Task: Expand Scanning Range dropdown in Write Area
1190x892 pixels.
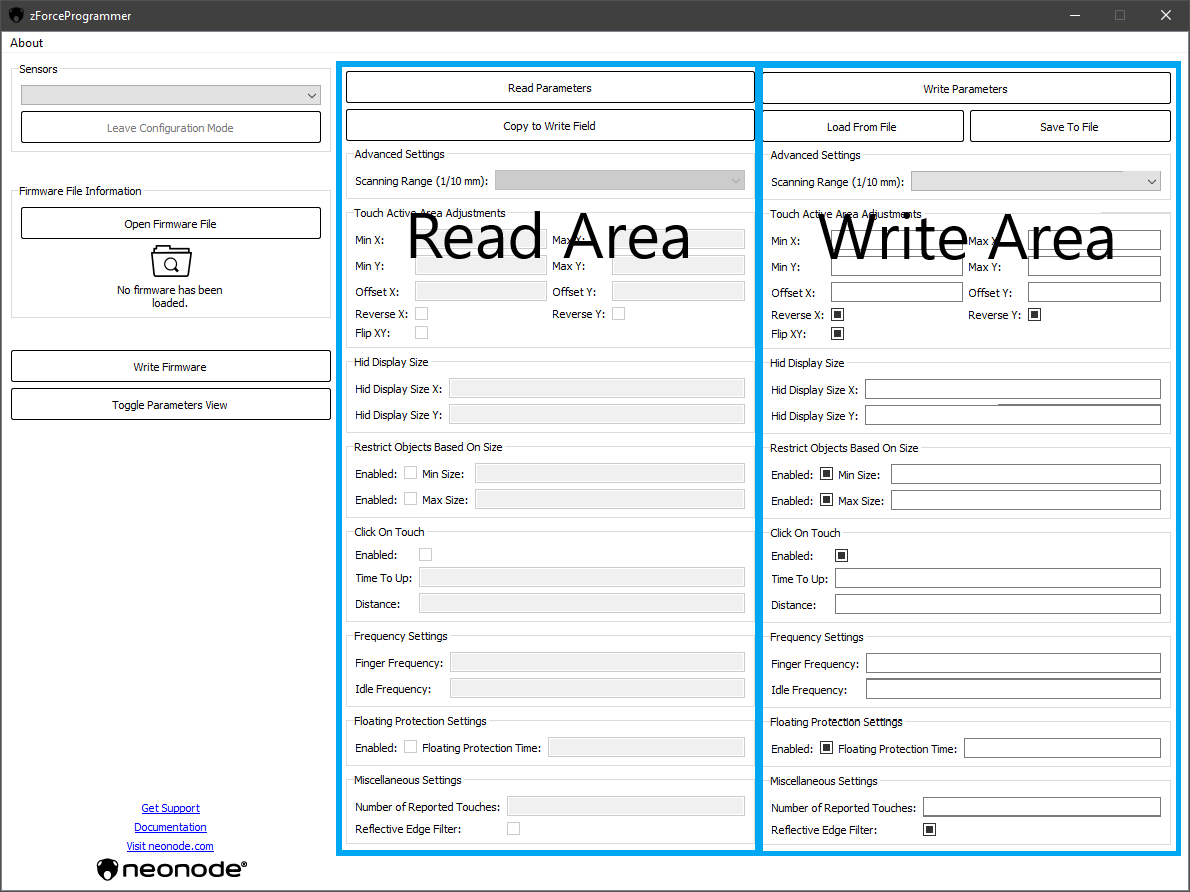Action: coord(1035,182)
